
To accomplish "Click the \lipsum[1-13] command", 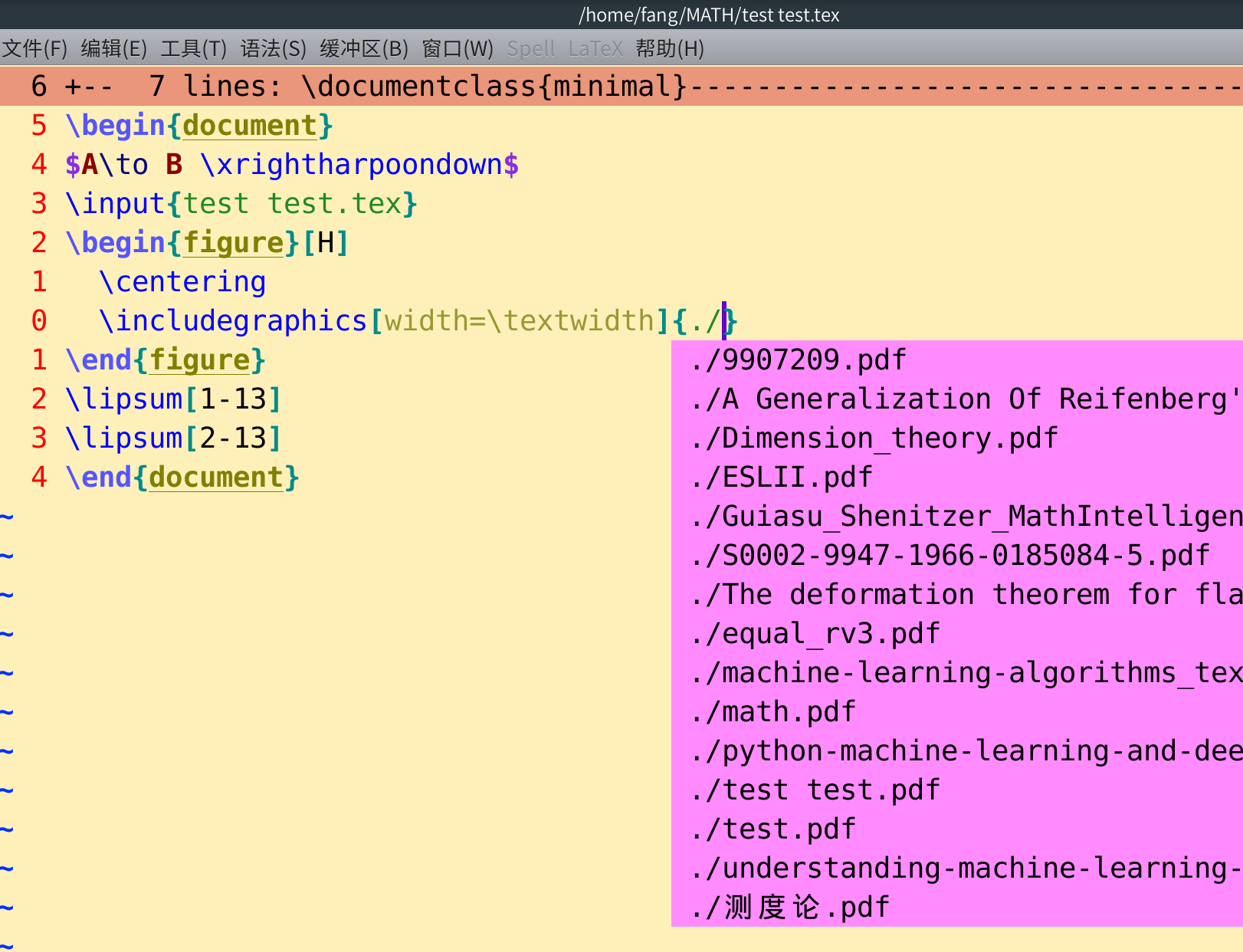I will point(172,399).
